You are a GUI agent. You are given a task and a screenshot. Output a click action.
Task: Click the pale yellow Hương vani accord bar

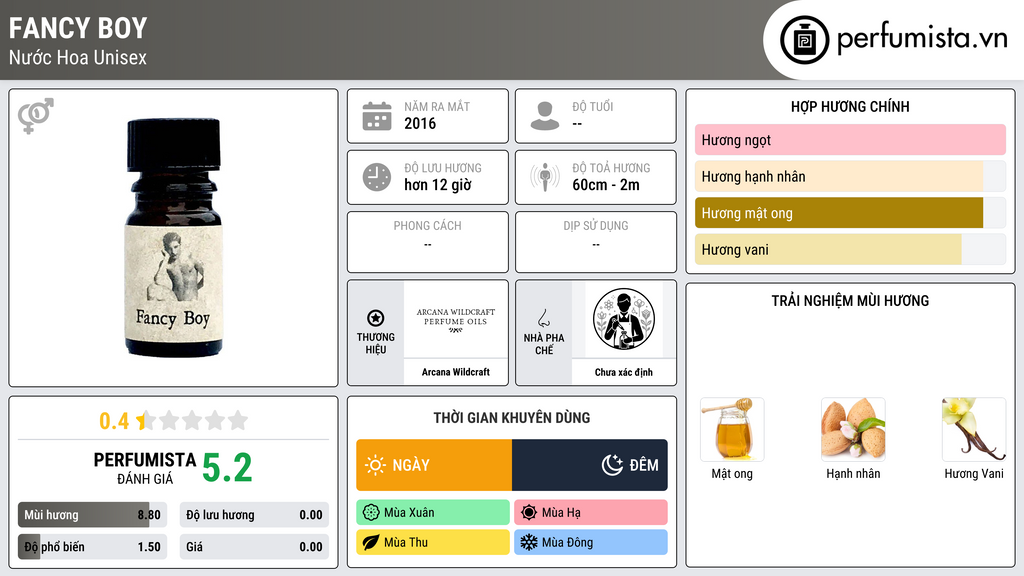point(850,249)
